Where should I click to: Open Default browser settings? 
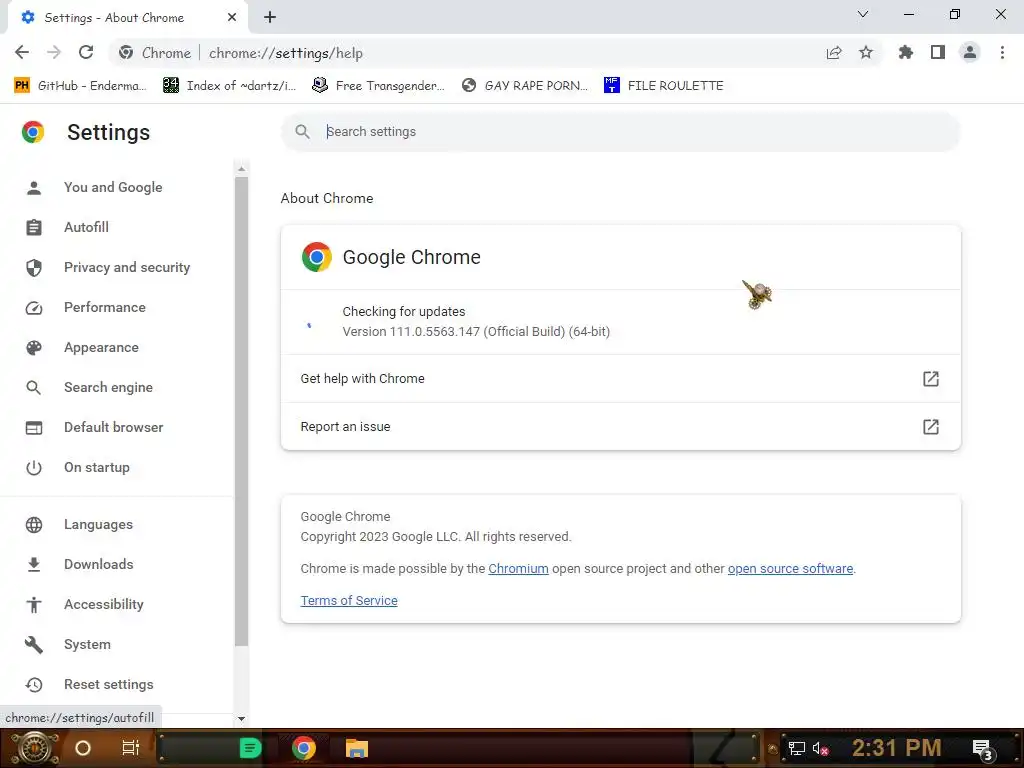114,427
